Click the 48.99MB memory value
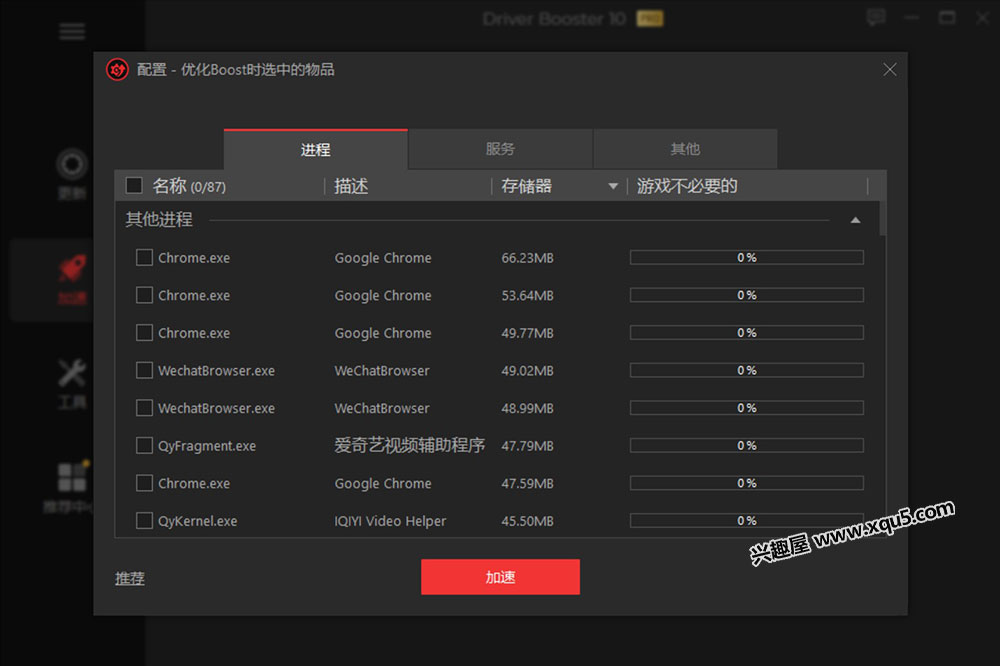 [x=527, y=408]
